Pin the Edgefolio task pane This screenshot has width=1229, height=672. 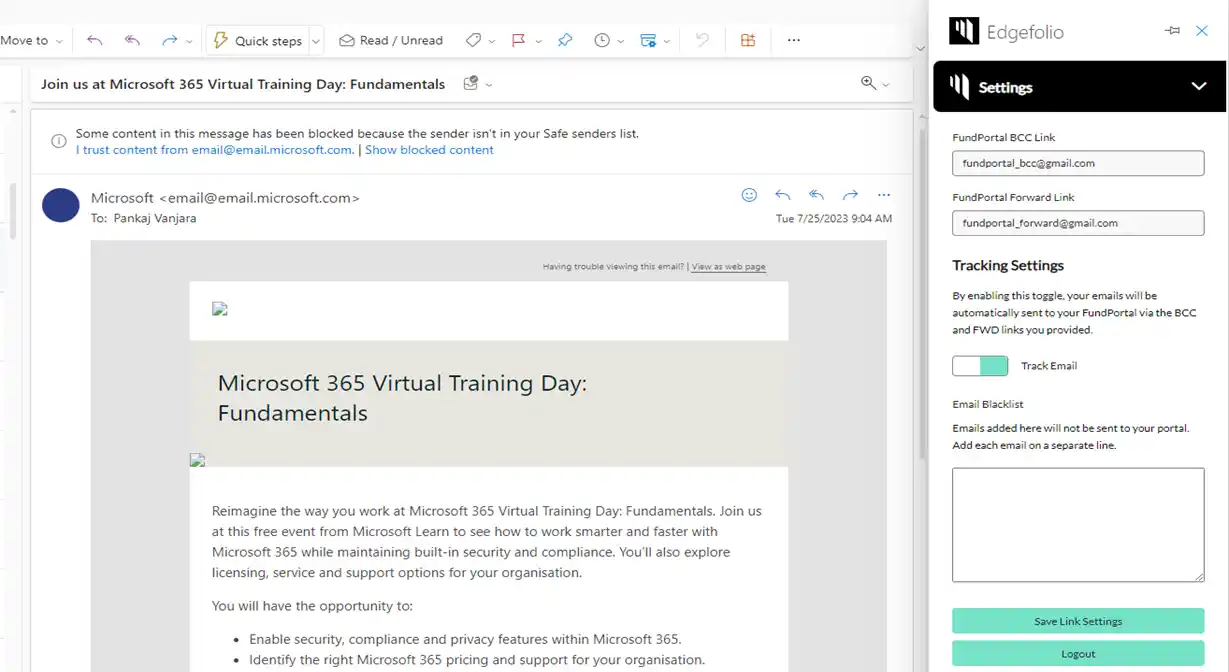tap(1173, 31)
